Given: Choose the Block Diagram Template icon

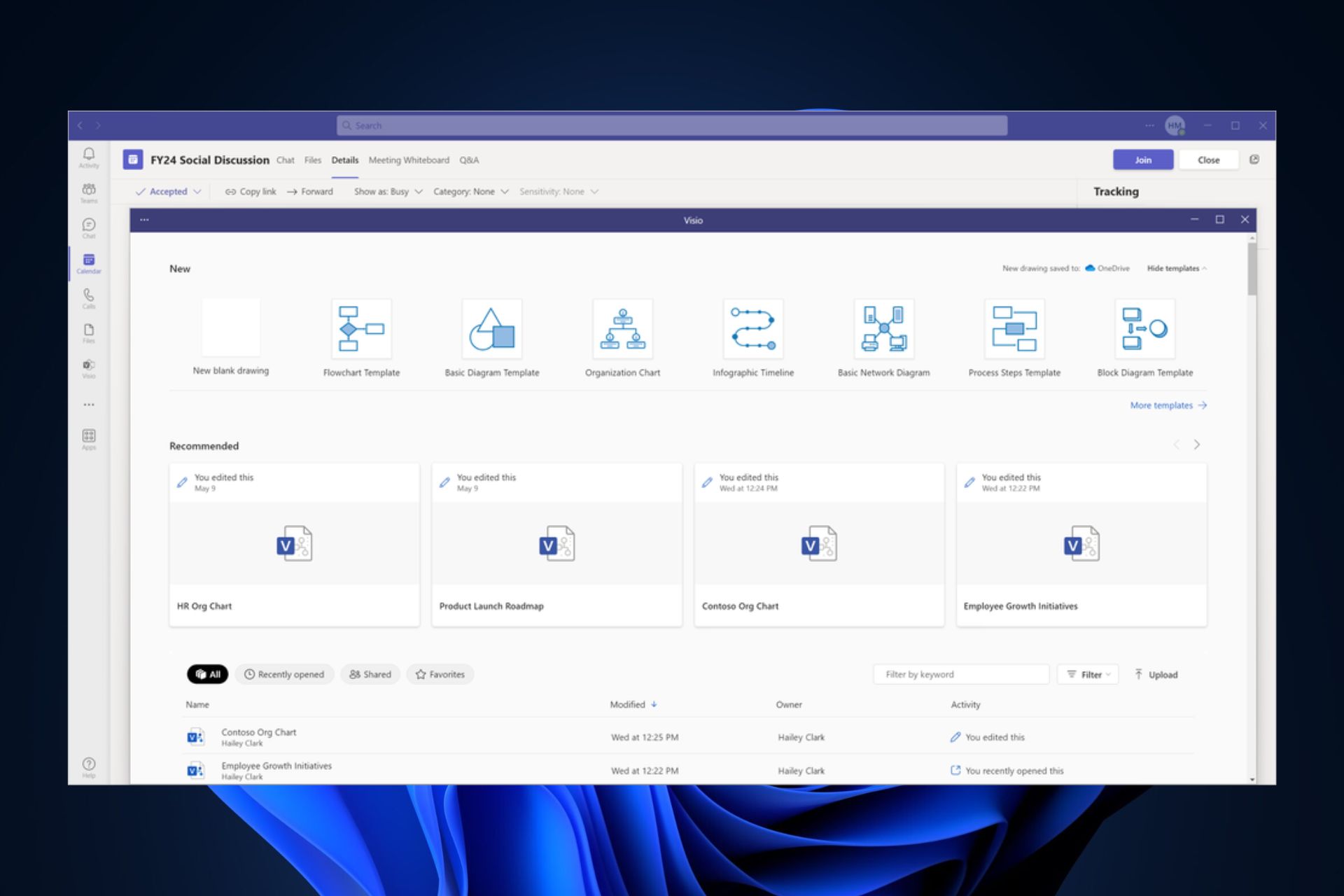Looking at the screenshot, I should [x=1145, y=328].
